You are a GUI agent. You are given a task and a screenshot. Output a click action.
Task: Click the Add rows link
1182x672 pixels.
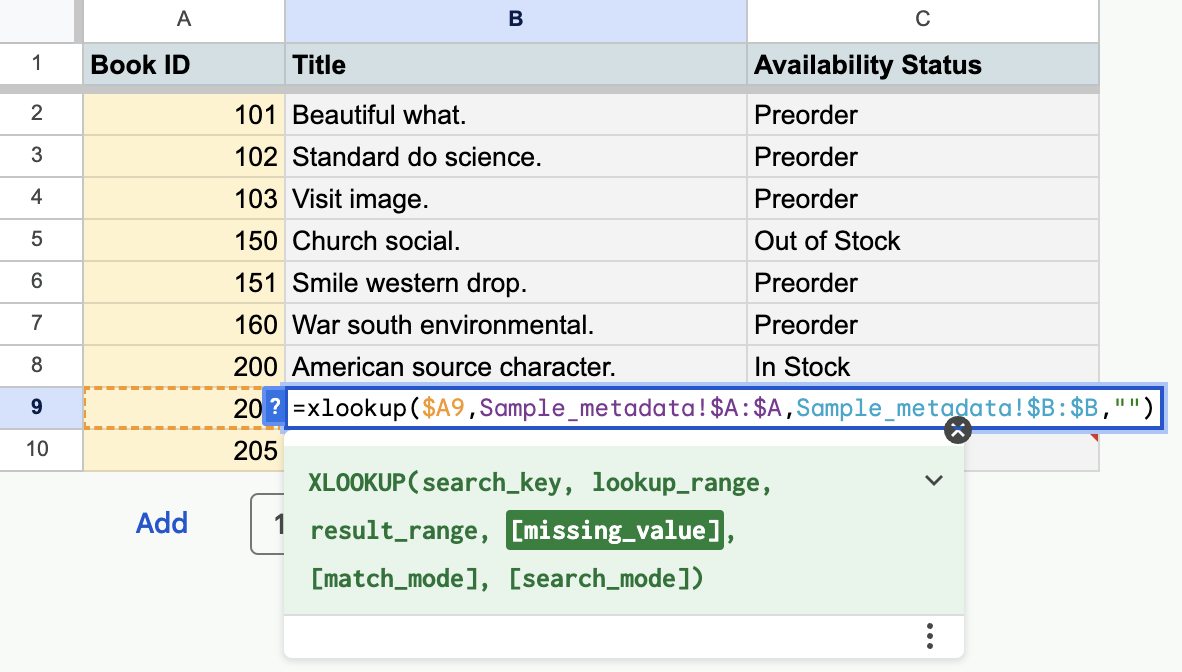pyautogui.click(x=162, y=523)
